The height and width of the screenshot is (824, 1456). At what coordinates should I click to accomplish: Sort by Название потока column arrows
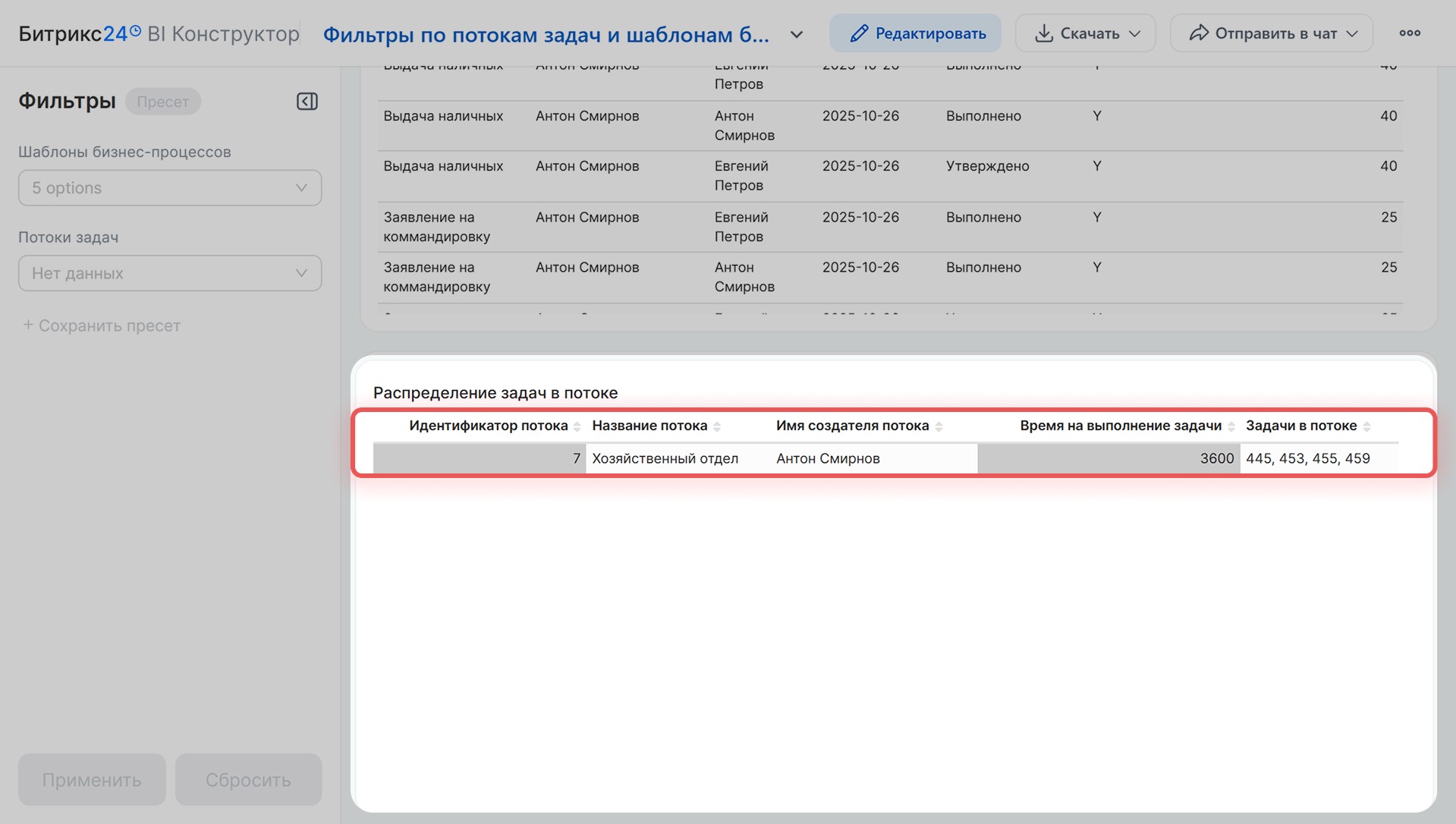pyautogui.click(x=717, y=426)
